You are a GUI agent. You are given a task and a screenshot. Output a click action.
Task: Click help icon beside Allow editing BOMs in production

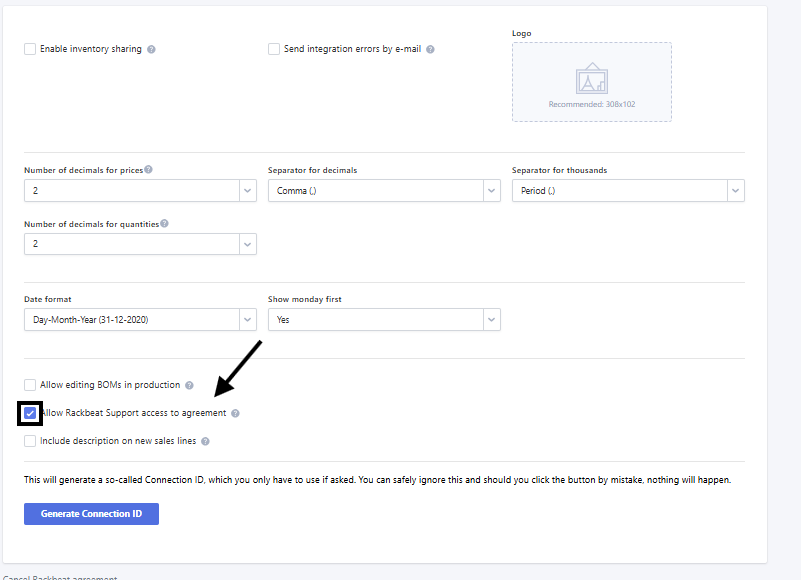coord(189,385)
